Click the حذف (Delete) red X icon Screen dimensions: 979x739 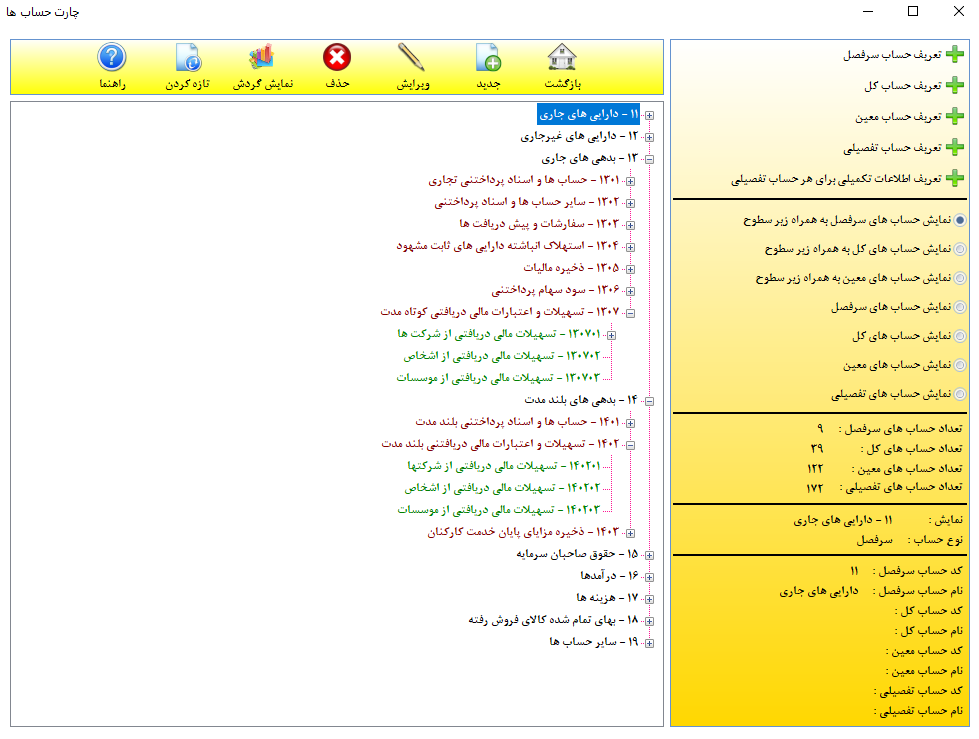(x=337, y=58)
